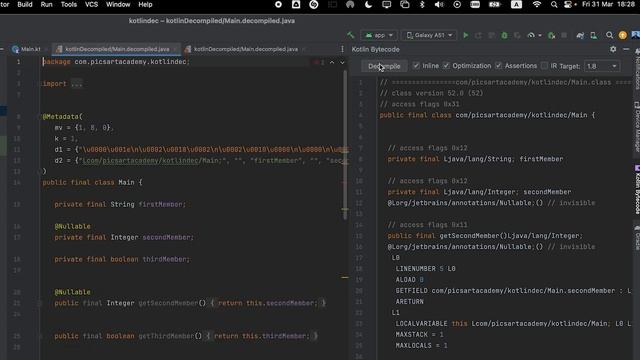Open Device Manager side tool window tab
This screenshot has height=360, width=640.
pyautogui.click(x=636, y=127)
